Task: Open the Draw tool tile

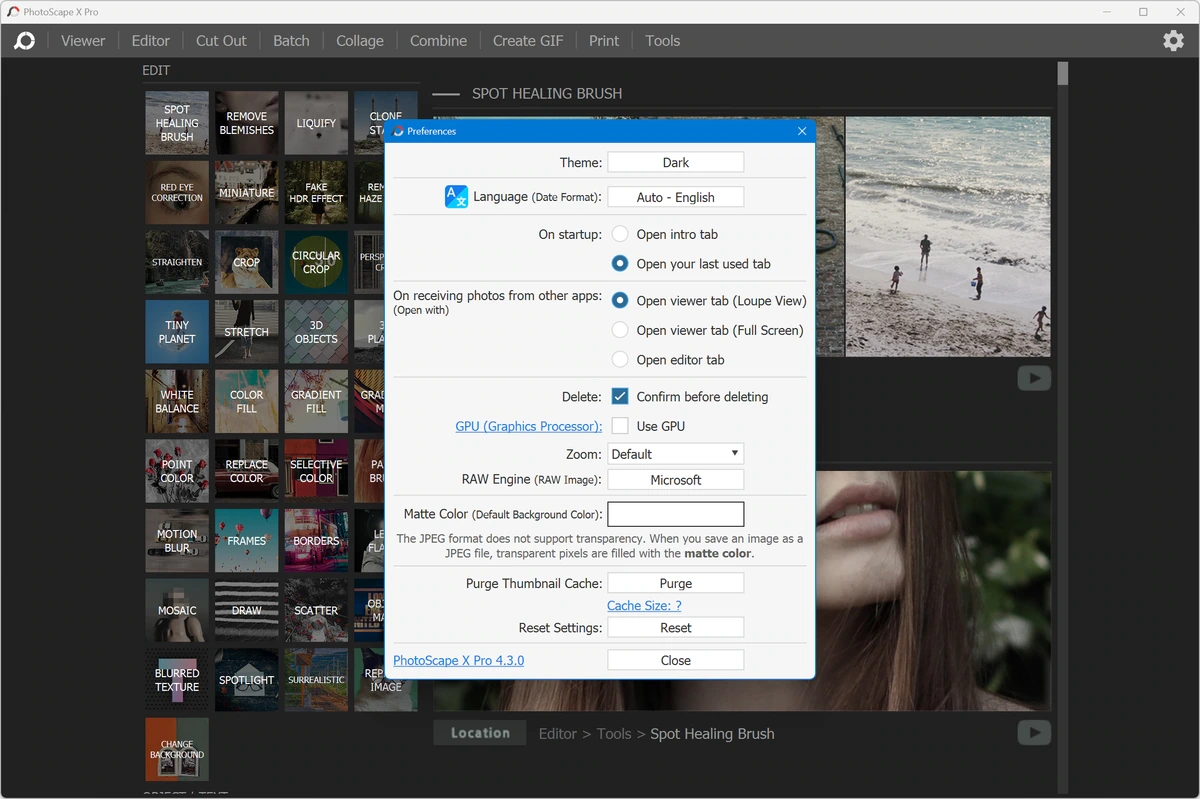Action: [246, 610]
